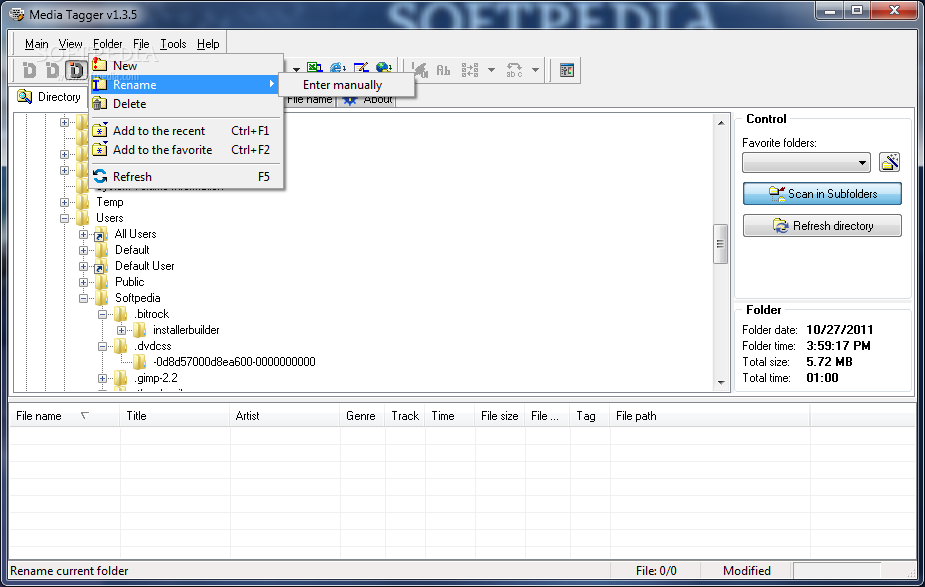The image size is (925, 587).
Task: Choose Delete in the Folder menu
Action: pyautogui.click(x=185, y=104)
